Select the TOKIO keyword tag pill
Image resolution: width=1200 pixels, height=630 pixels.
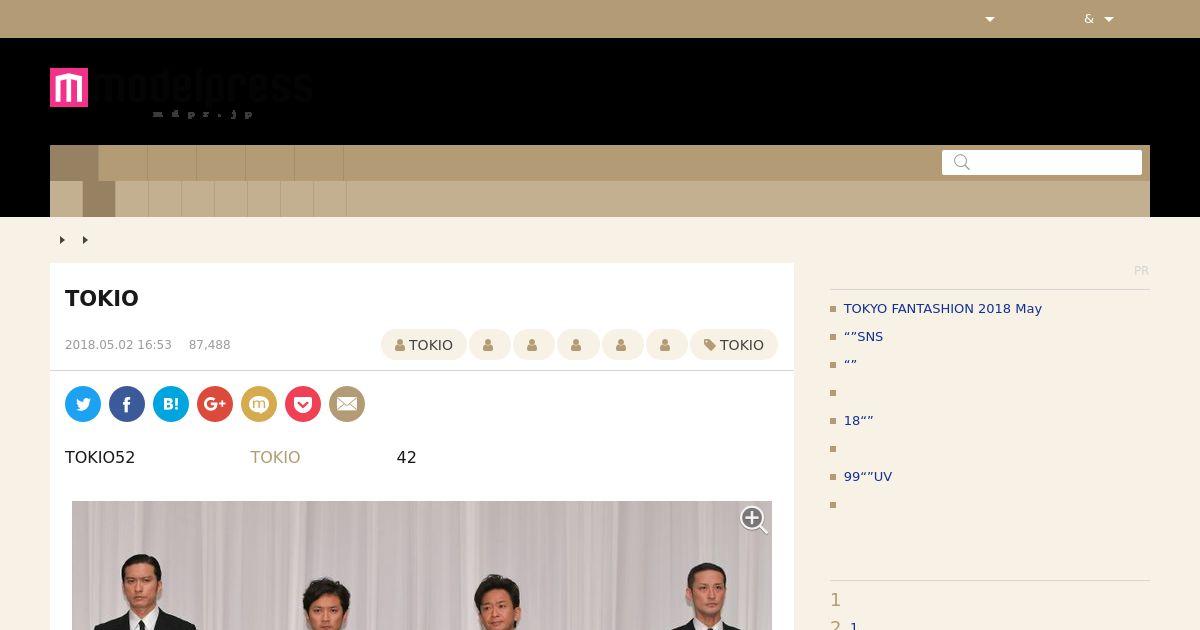(734, 345)
